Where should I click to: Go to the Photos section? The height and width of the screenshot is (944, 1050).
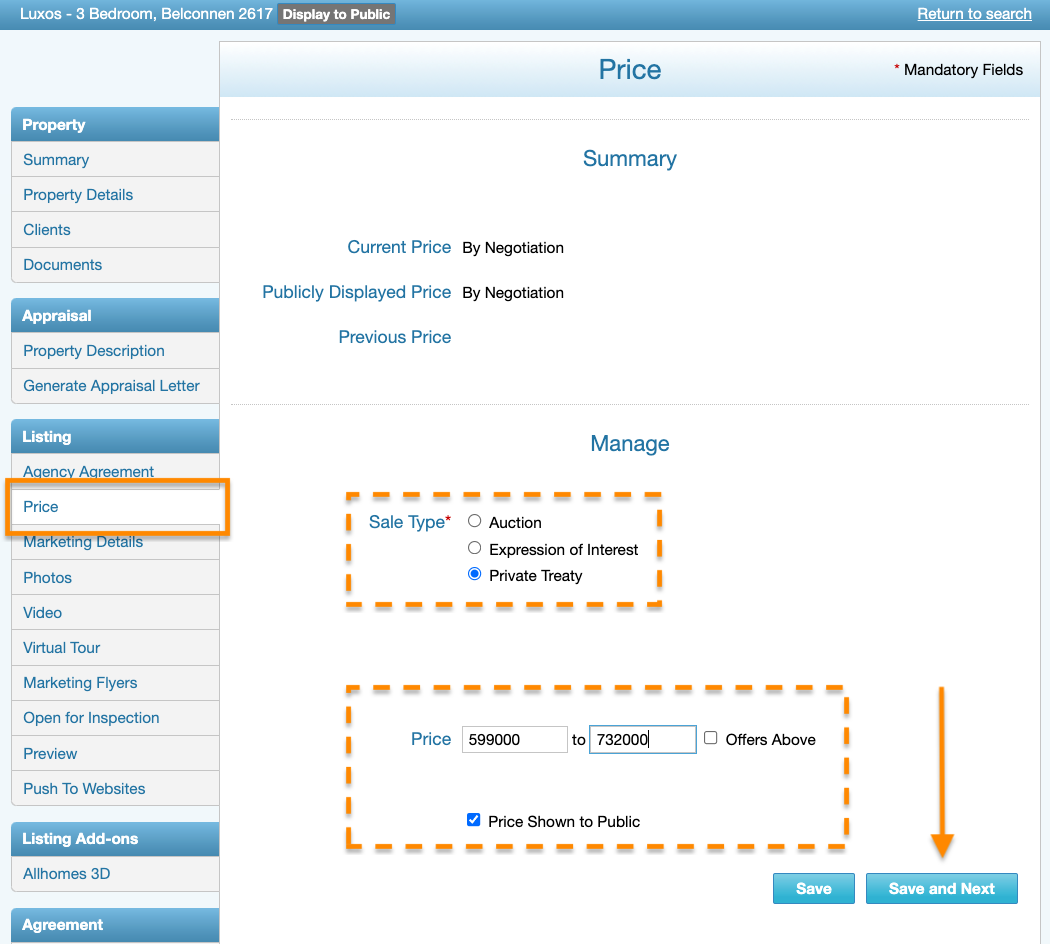tap(48, 578)
